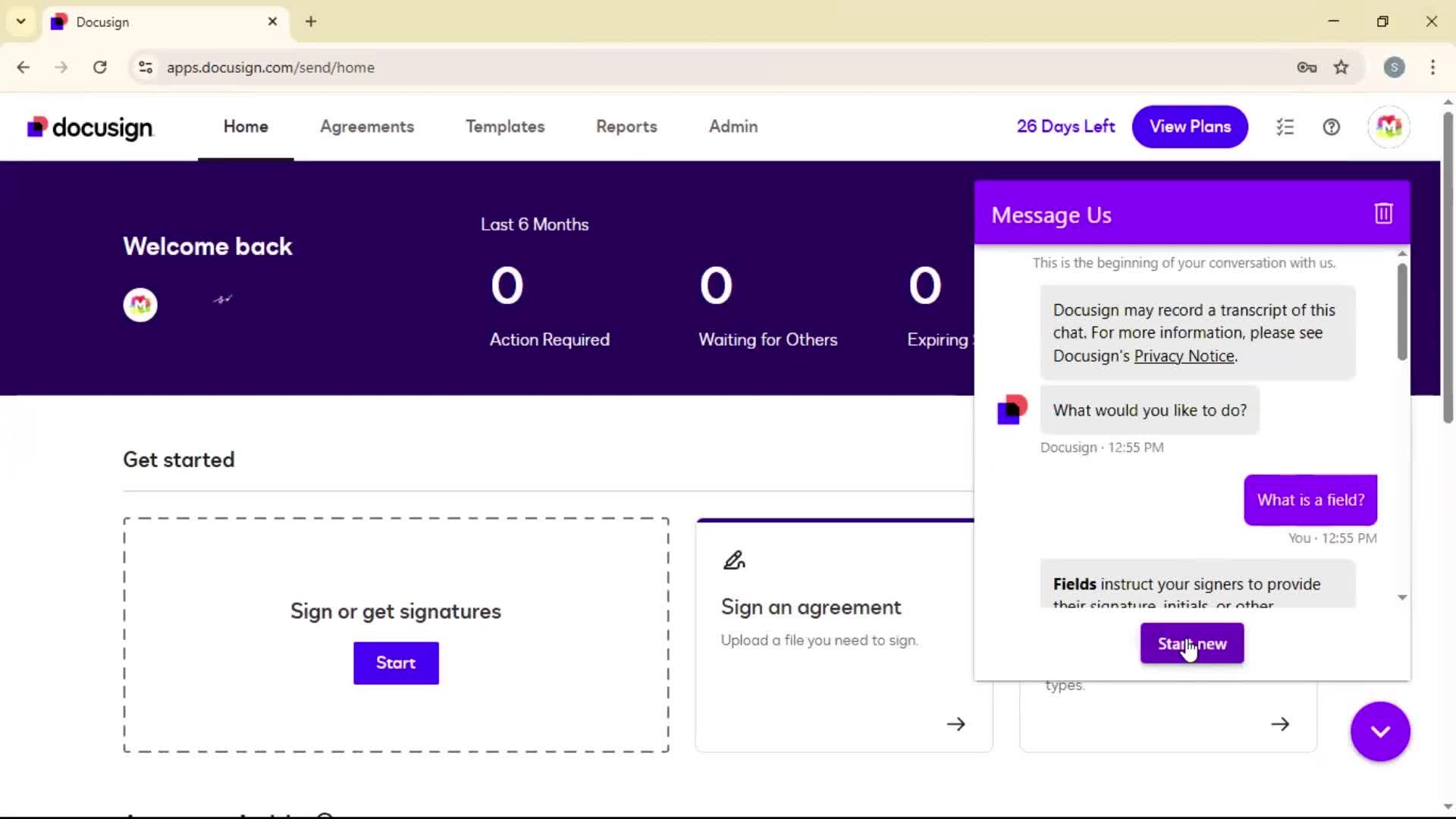This screenshot has width=1456, height=819.
Task: Open the site information icon in address bar
Action: (x=146, y=67)
